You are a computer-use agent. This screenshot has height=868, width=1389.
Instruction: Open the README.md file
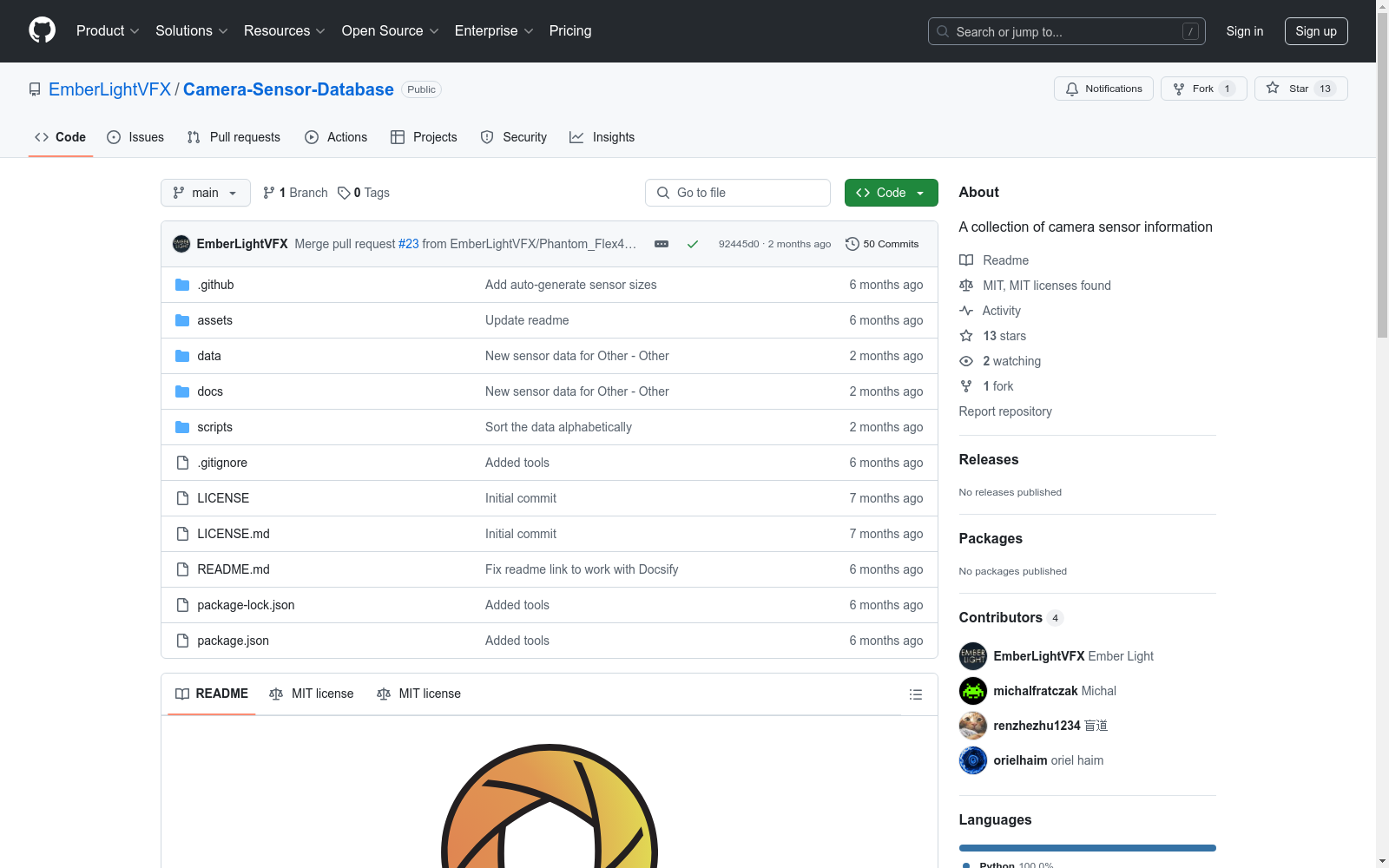point(234,569)
